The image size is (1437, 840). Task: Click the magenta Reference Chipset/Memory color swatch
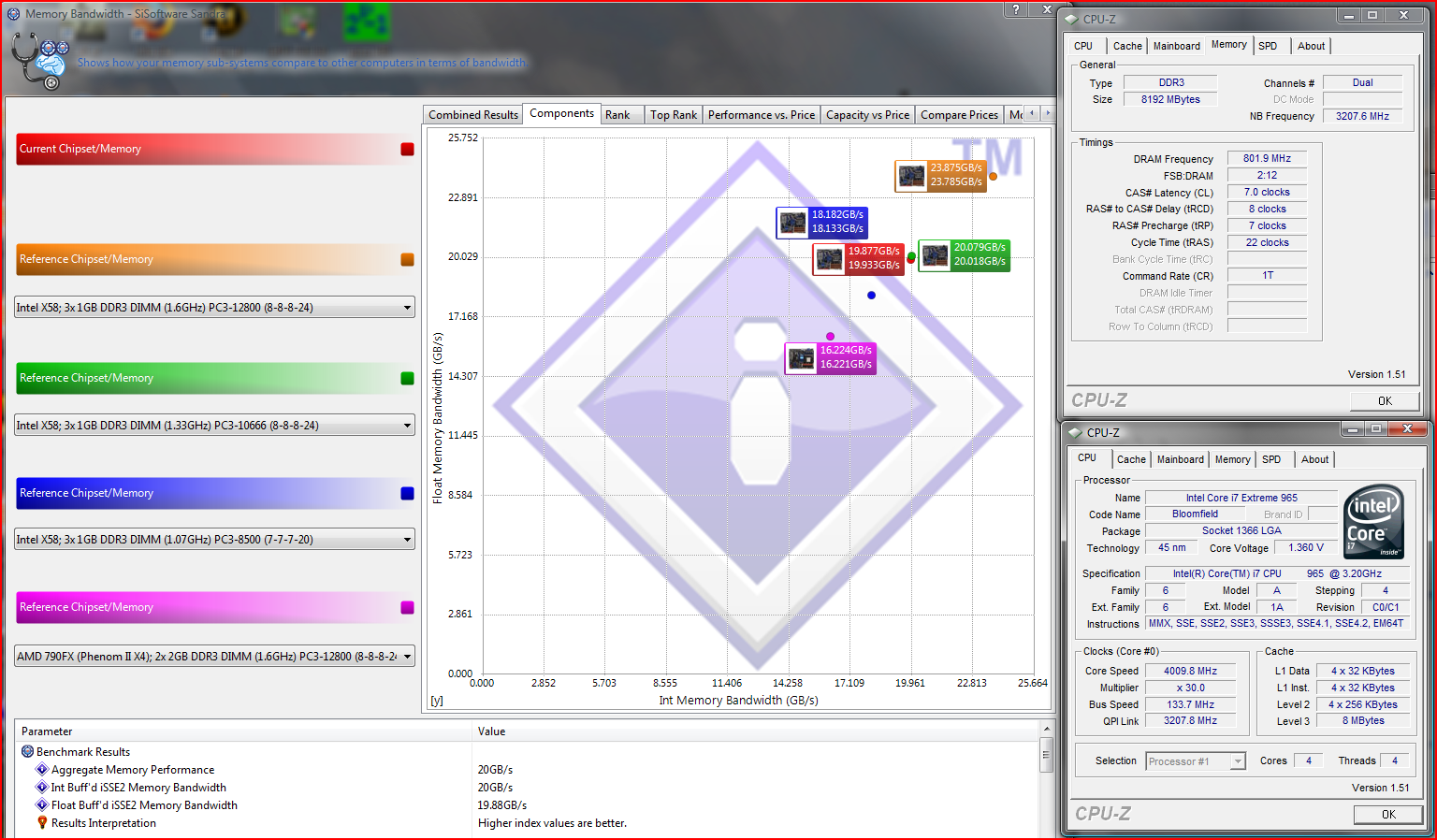(407, 607)
